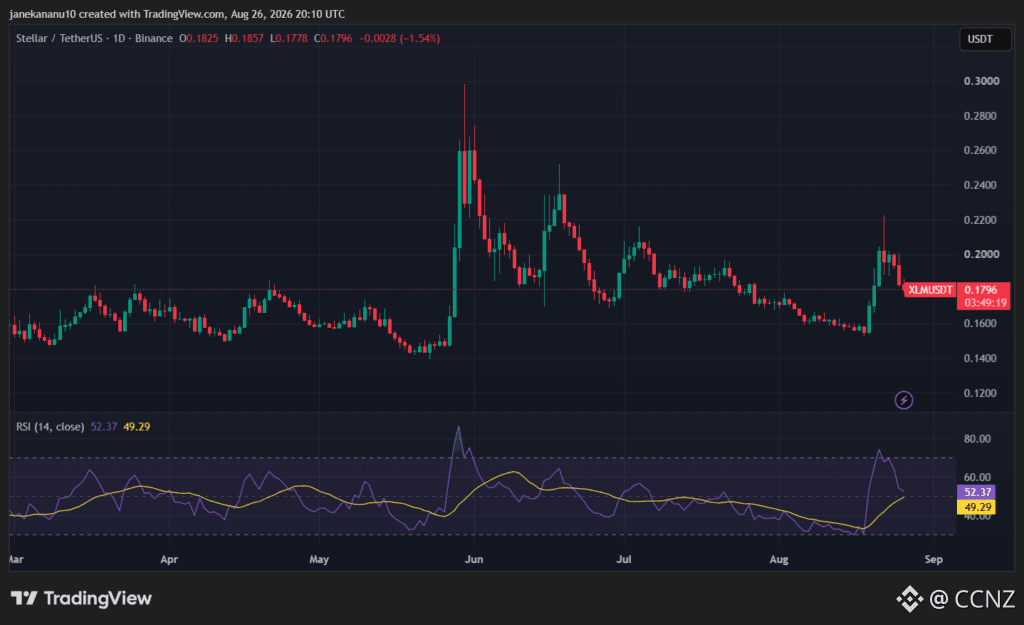Click the close price C0.1796 value
The width and height of the screenshot is (1024, 625).
333,39
